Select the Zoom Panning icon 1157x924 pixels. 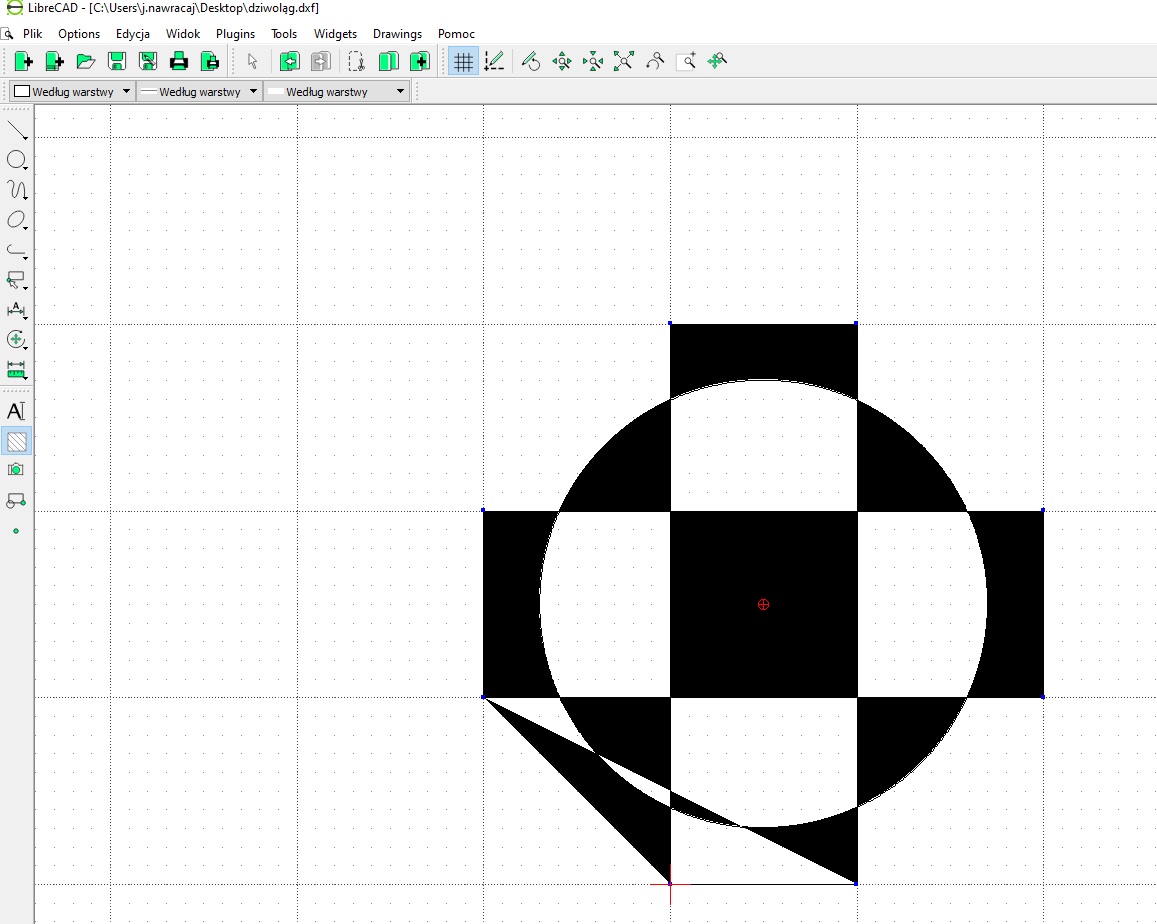point(717,61)
